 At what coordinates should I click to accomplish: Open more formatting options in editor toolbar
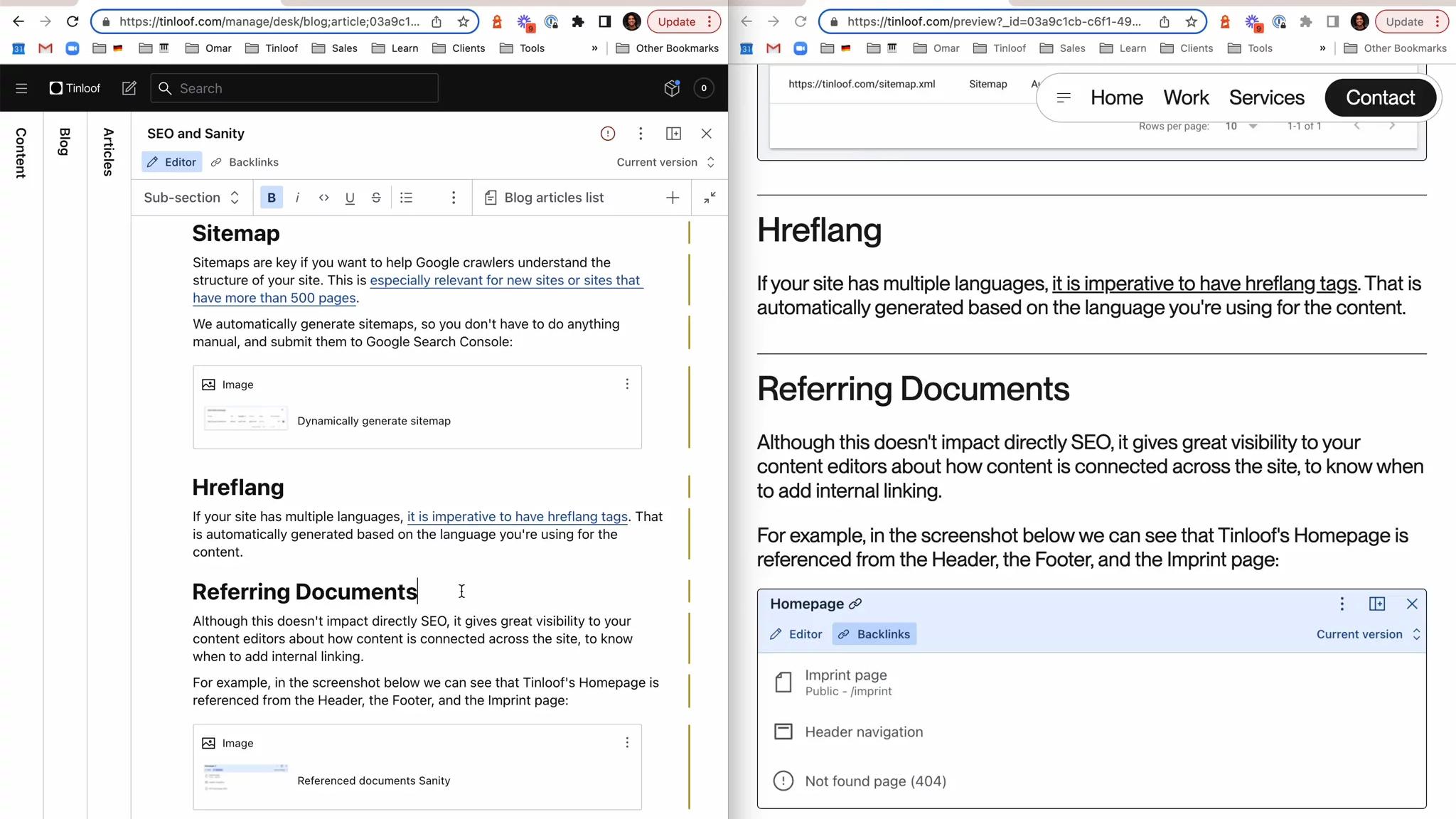[x=454, y=198]
